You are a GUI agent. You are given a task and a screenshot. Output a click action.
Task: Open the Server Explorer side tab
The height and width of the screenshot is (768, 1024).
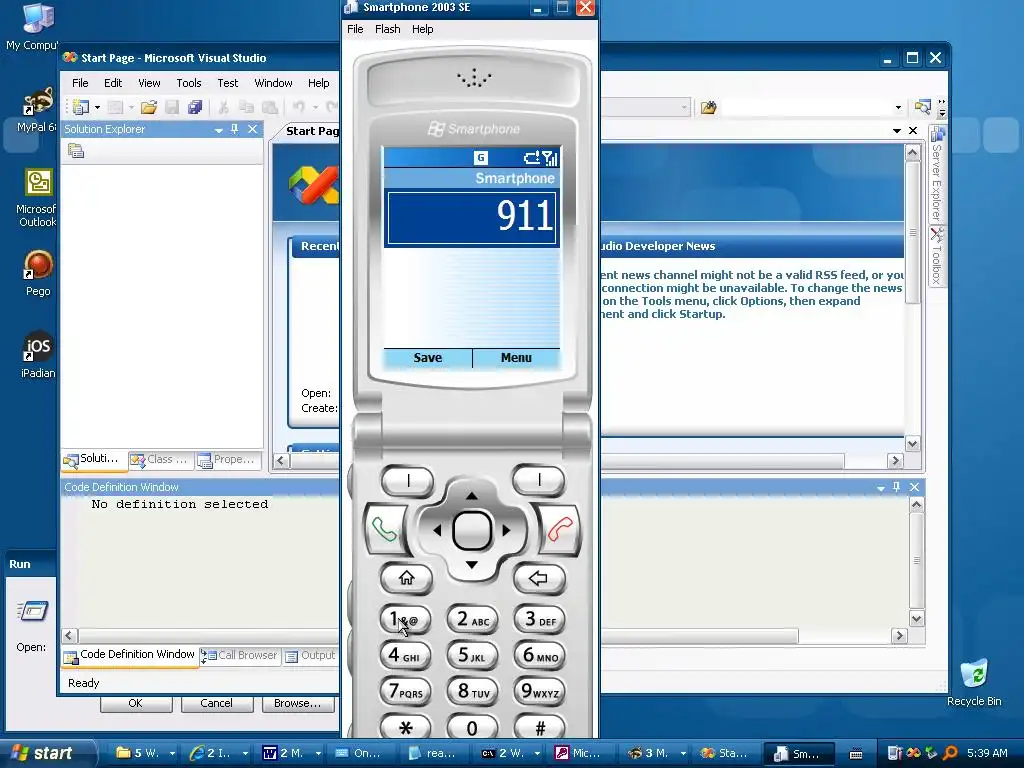[x=937, y=175]
